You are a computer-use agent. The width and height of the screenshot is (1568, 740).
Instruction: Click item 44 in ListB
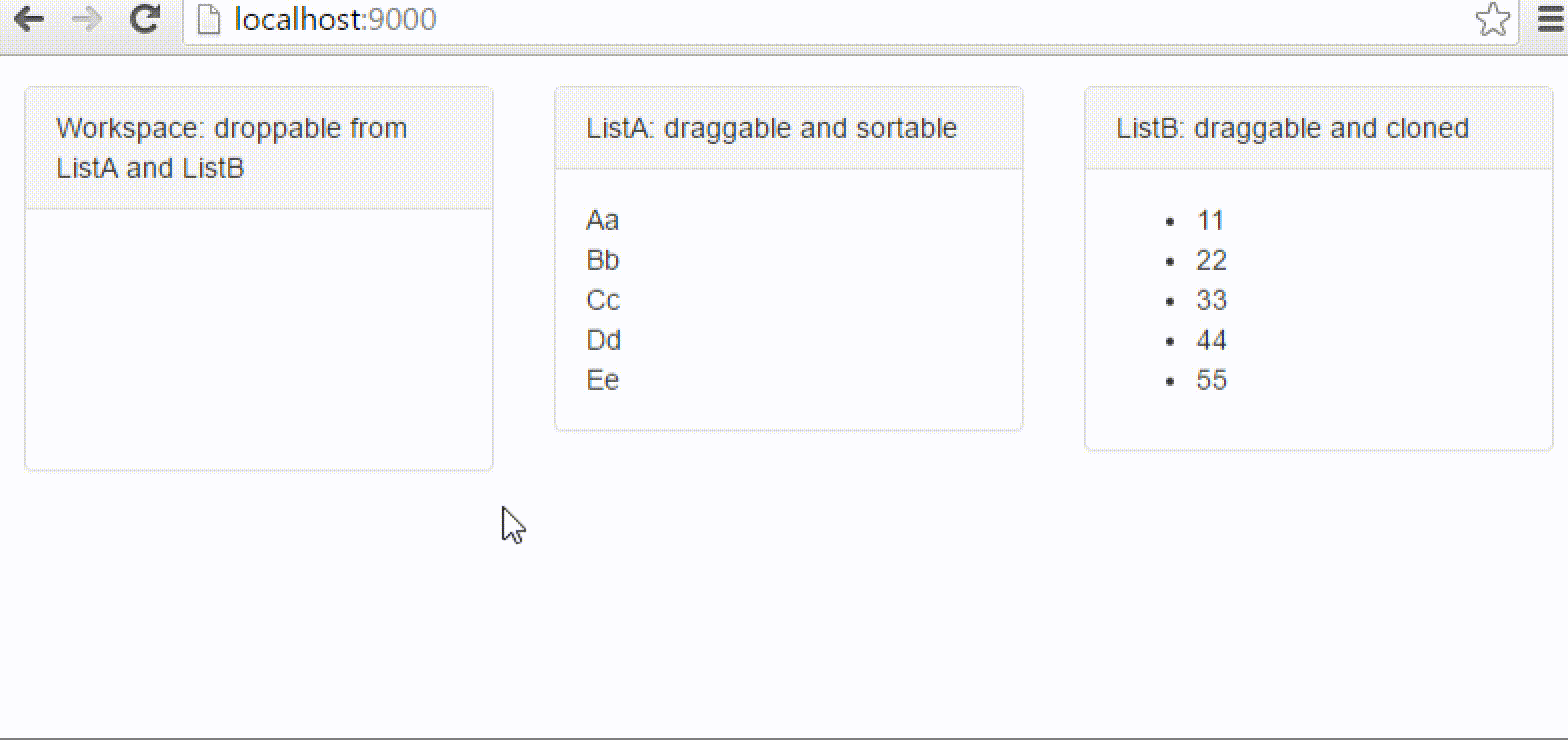pos(1211,340)
